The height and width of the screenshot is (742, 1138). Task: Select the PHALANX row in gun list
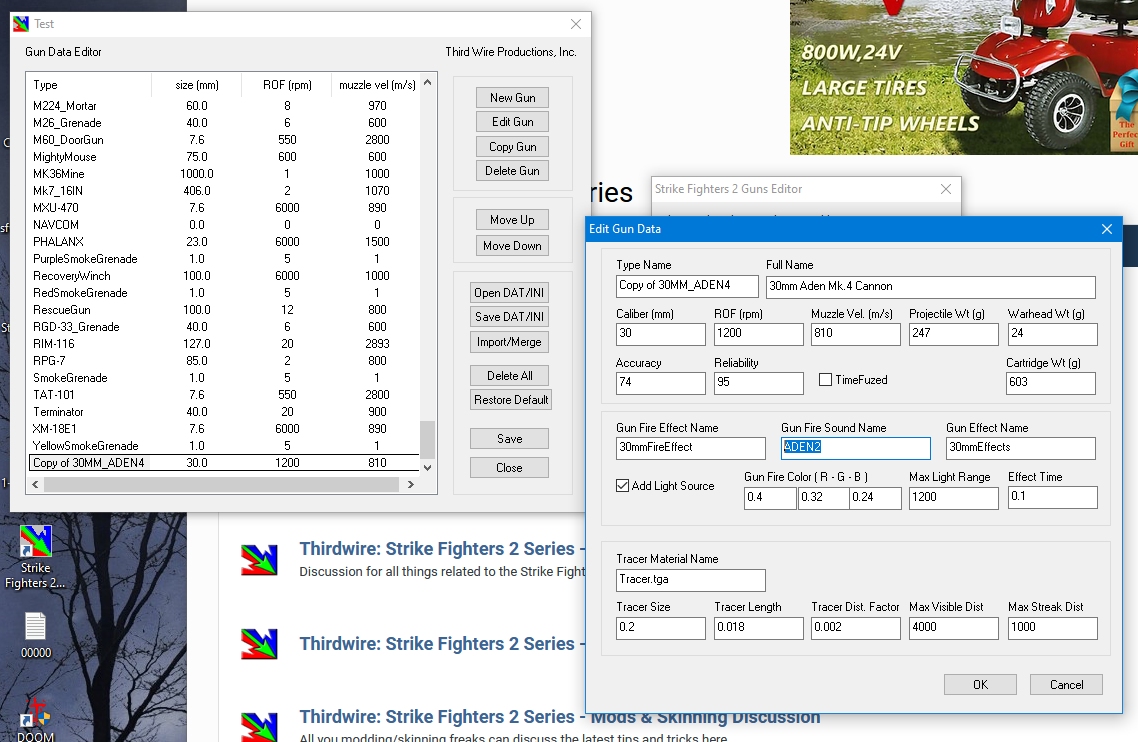(x=224, y=242)
